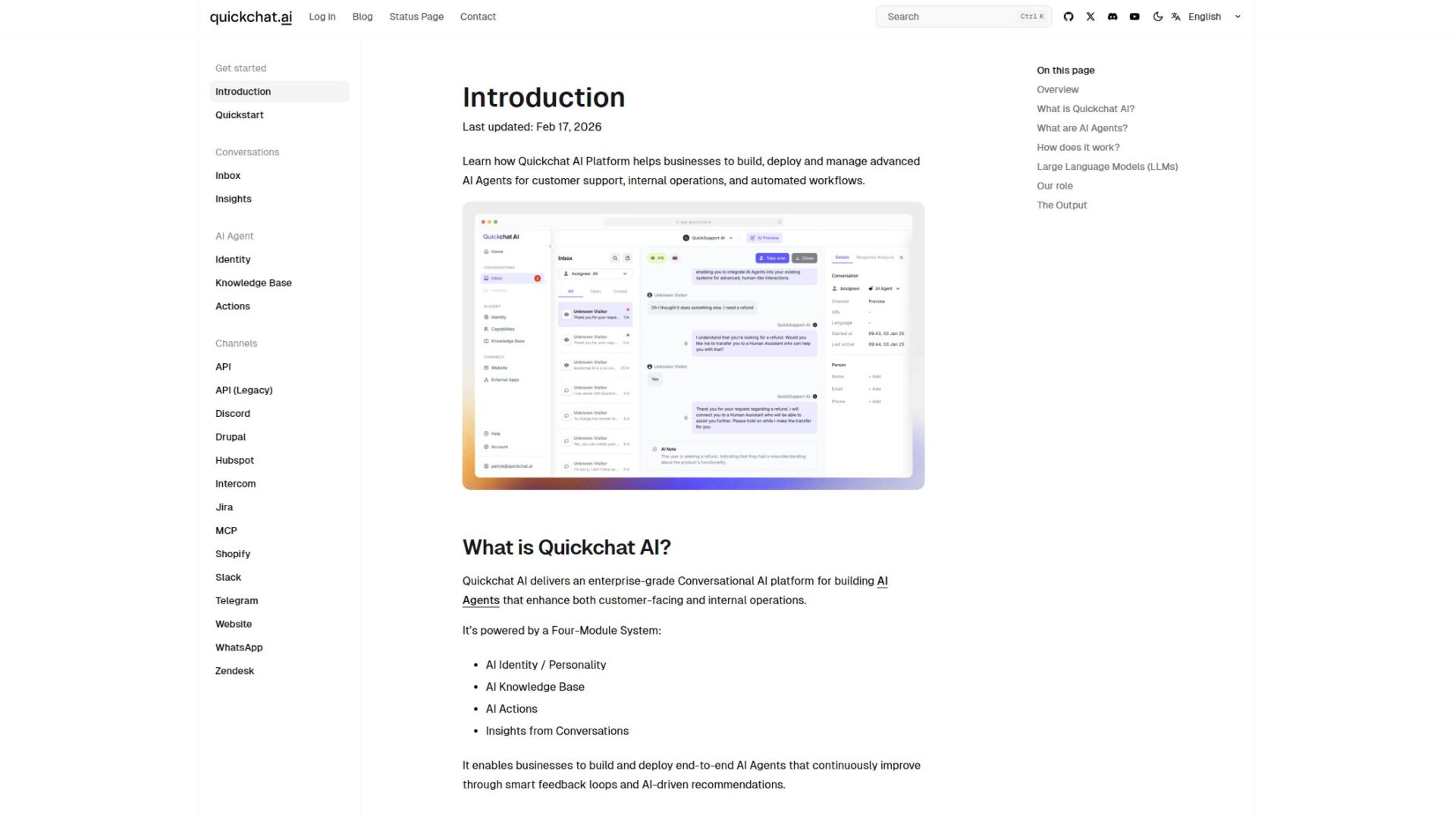Open the YouTube icon link
This screenshot has height=818, width=1456.
point(1134,17)
